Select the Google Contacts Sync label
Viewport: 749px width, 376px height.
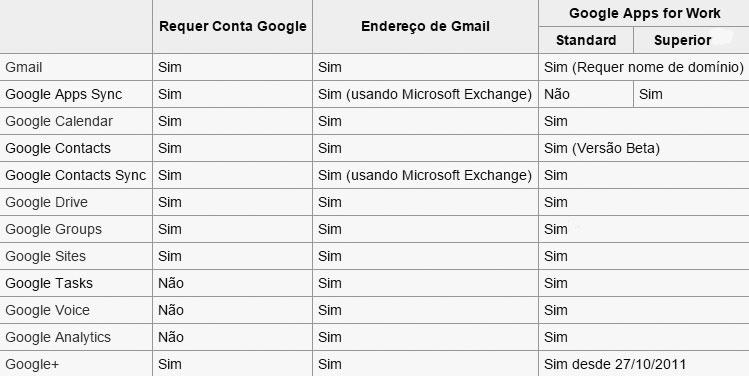point(75,175)
